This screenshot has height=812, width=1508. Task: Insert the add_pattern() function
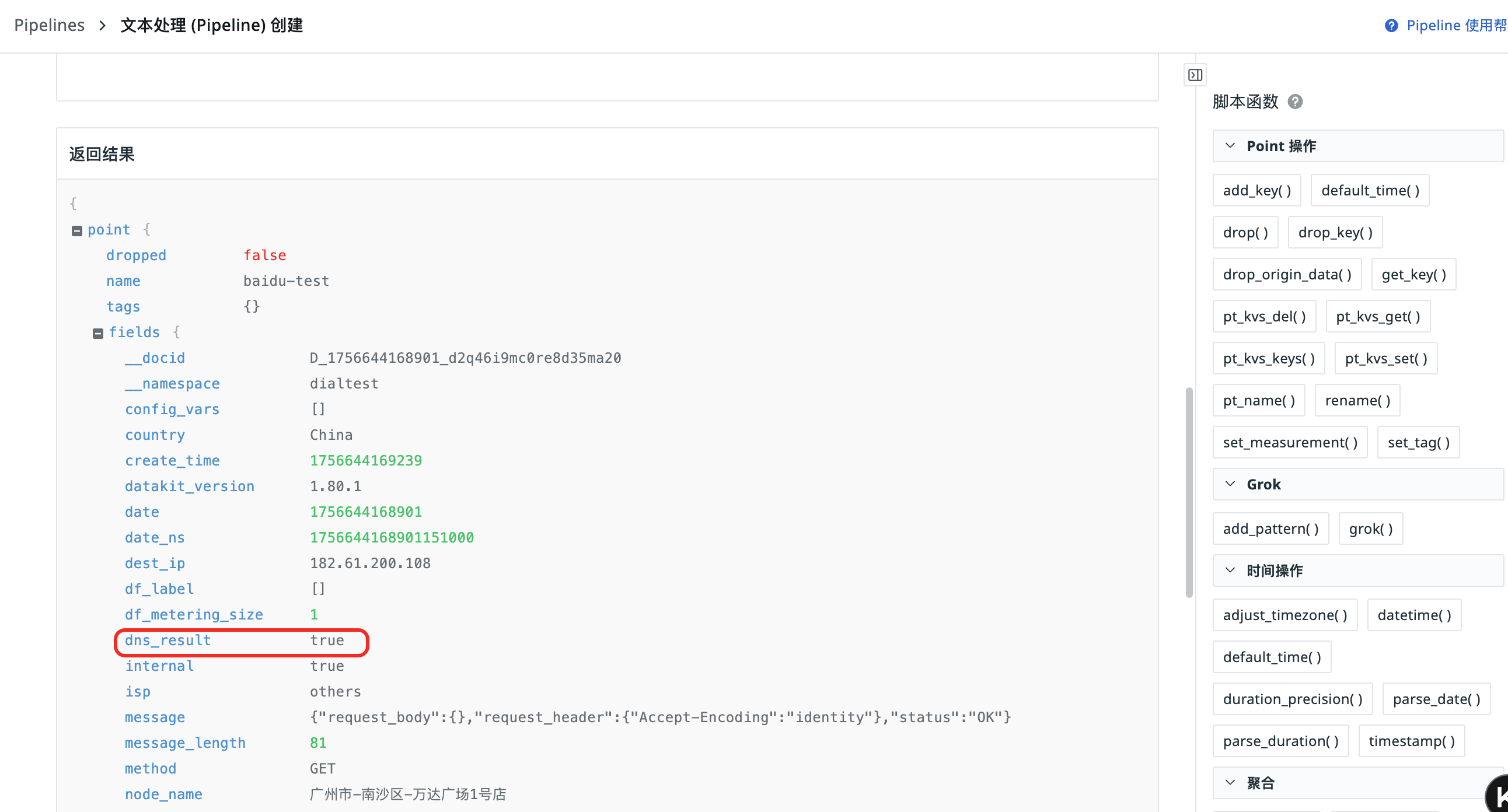tap(1270, 529)
